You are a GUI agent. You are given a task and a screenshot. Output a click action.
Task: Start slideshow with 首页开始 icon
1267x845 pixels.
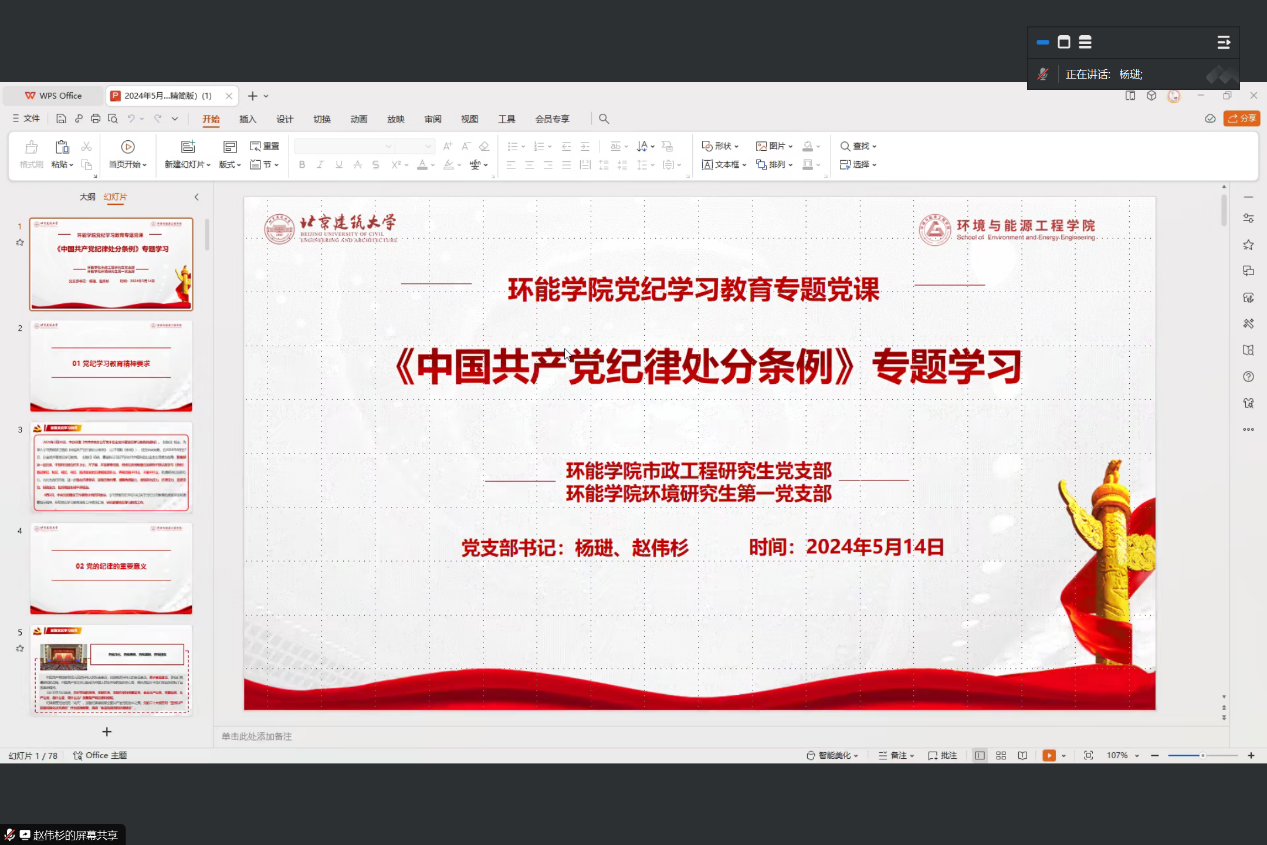pyautogui.click(x=127, y=146)
